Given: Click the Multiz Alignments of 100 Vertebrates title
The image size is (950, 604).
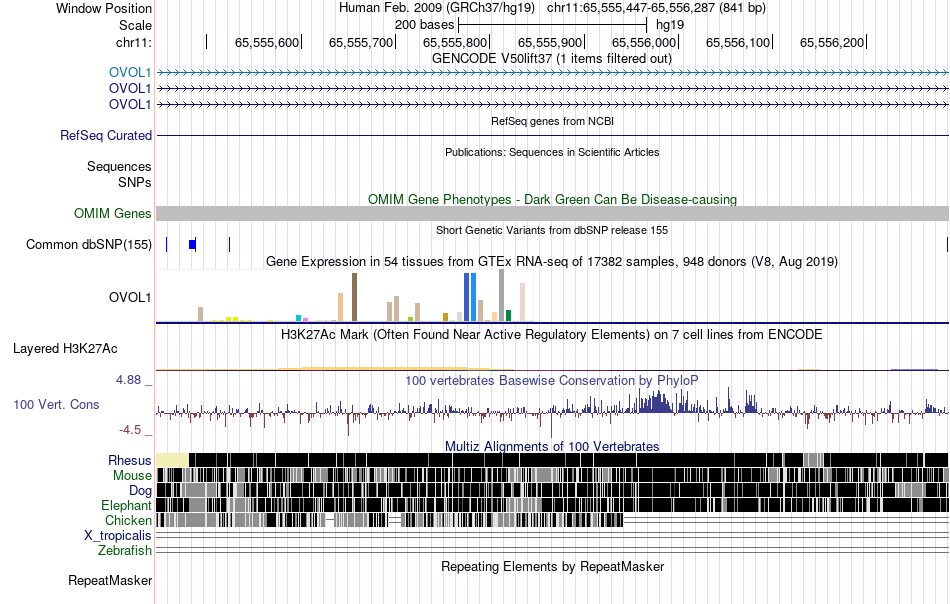Looking at the screenshot, I should 552,446.
